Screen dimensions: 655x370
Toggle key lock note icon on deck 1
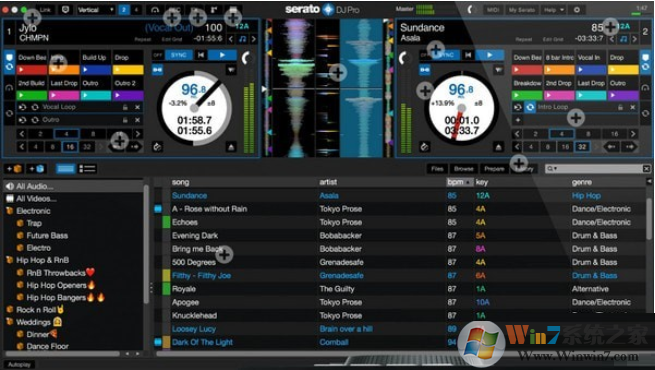(x=242, y=39)
